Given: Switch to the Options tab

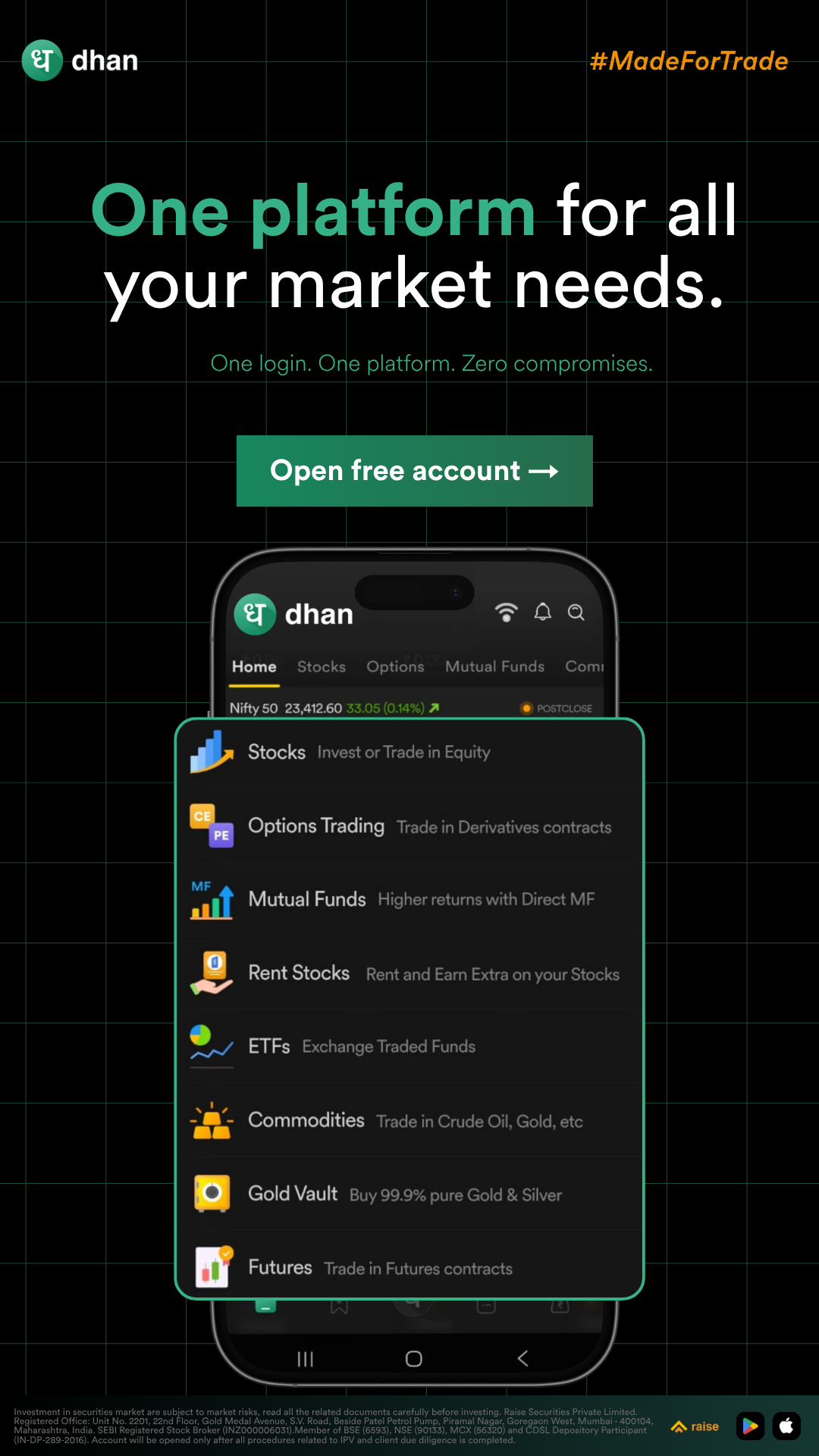Looking at the screenshot, I should 395,667.
